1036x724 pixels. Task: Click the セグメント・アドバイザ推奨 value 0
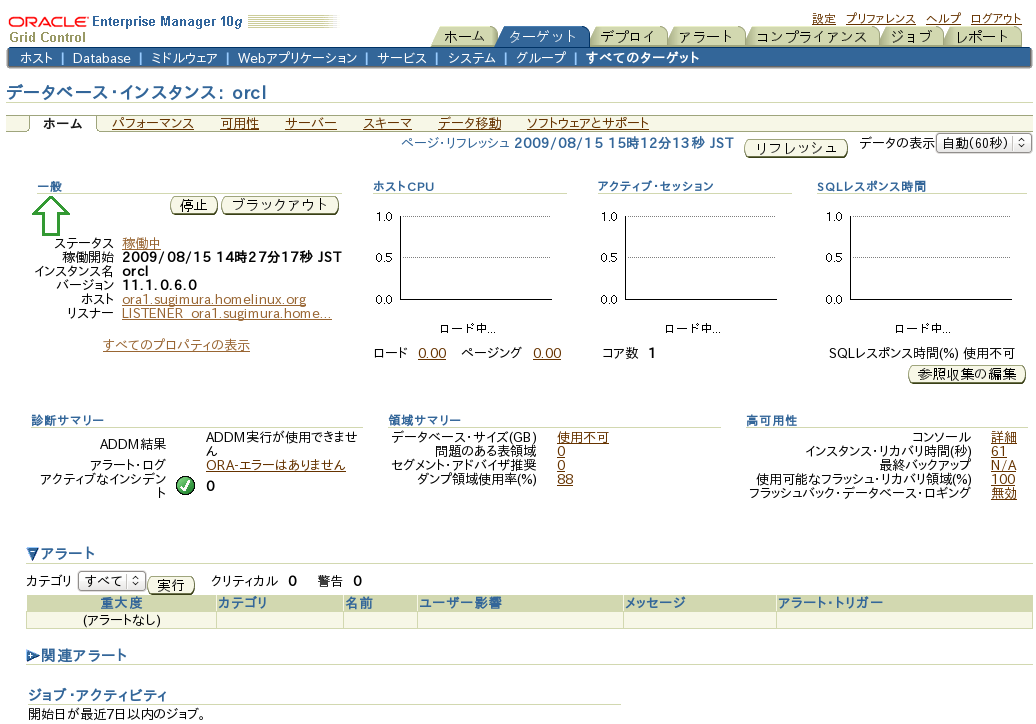(x=561, y=465)
